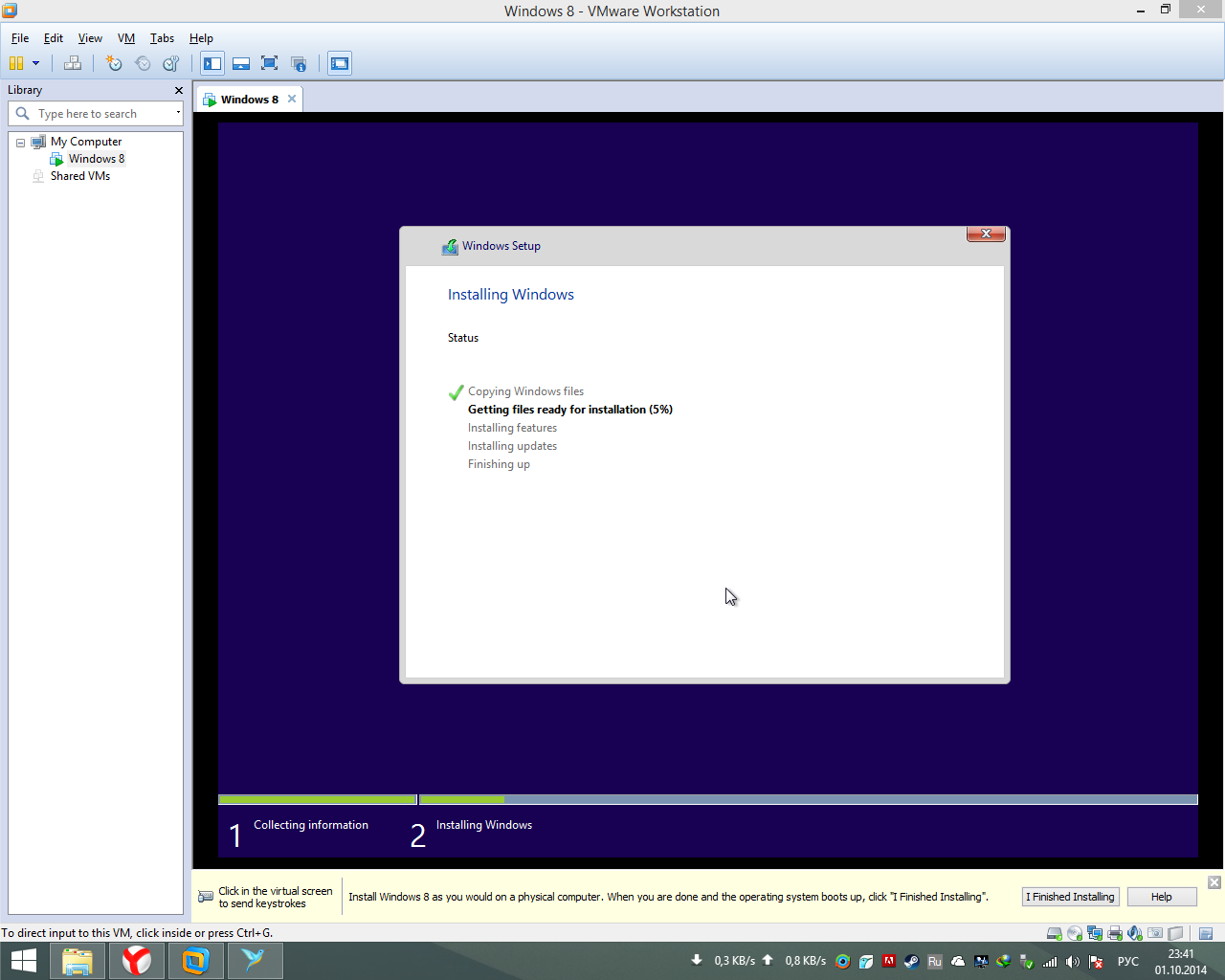Open the library search options dropdown
This screenshot has width=1225, height=980.
coord(178,113)
